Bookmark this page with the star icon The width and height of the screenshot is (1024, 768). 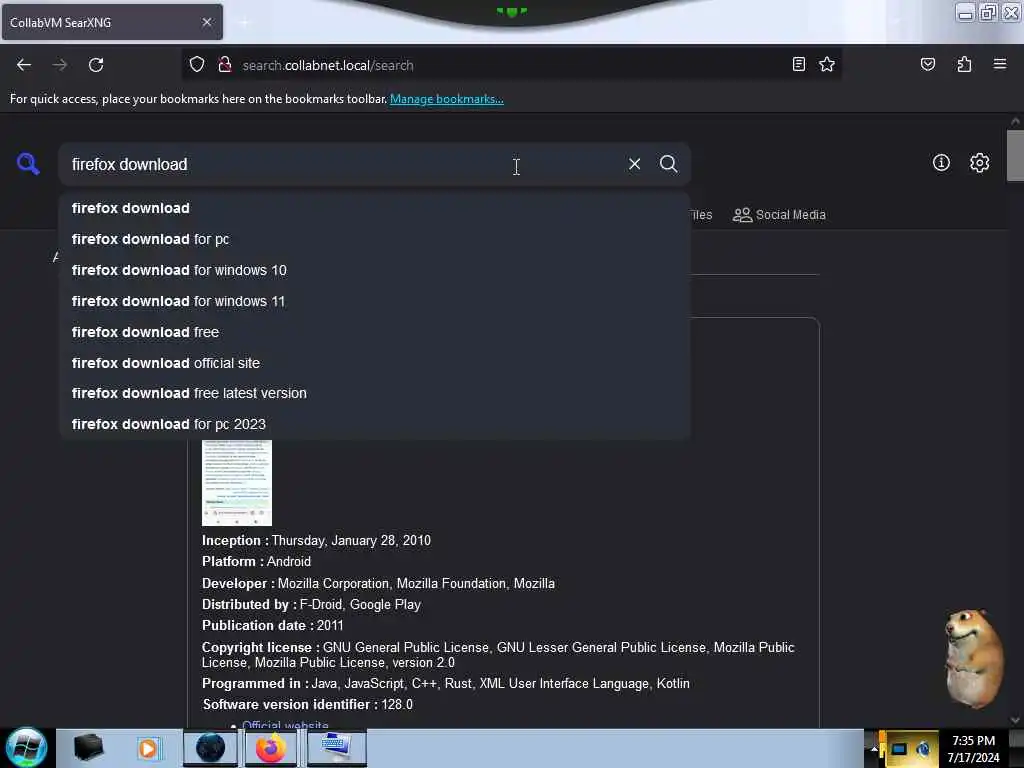827,64
